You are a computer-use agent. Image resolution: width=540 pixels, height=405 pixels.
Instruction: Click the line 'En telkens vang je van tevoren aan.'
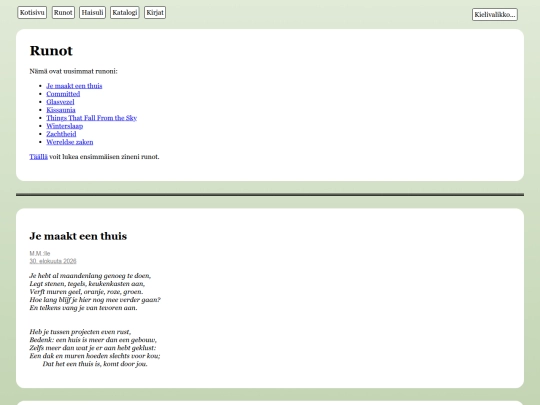(83, 308)
